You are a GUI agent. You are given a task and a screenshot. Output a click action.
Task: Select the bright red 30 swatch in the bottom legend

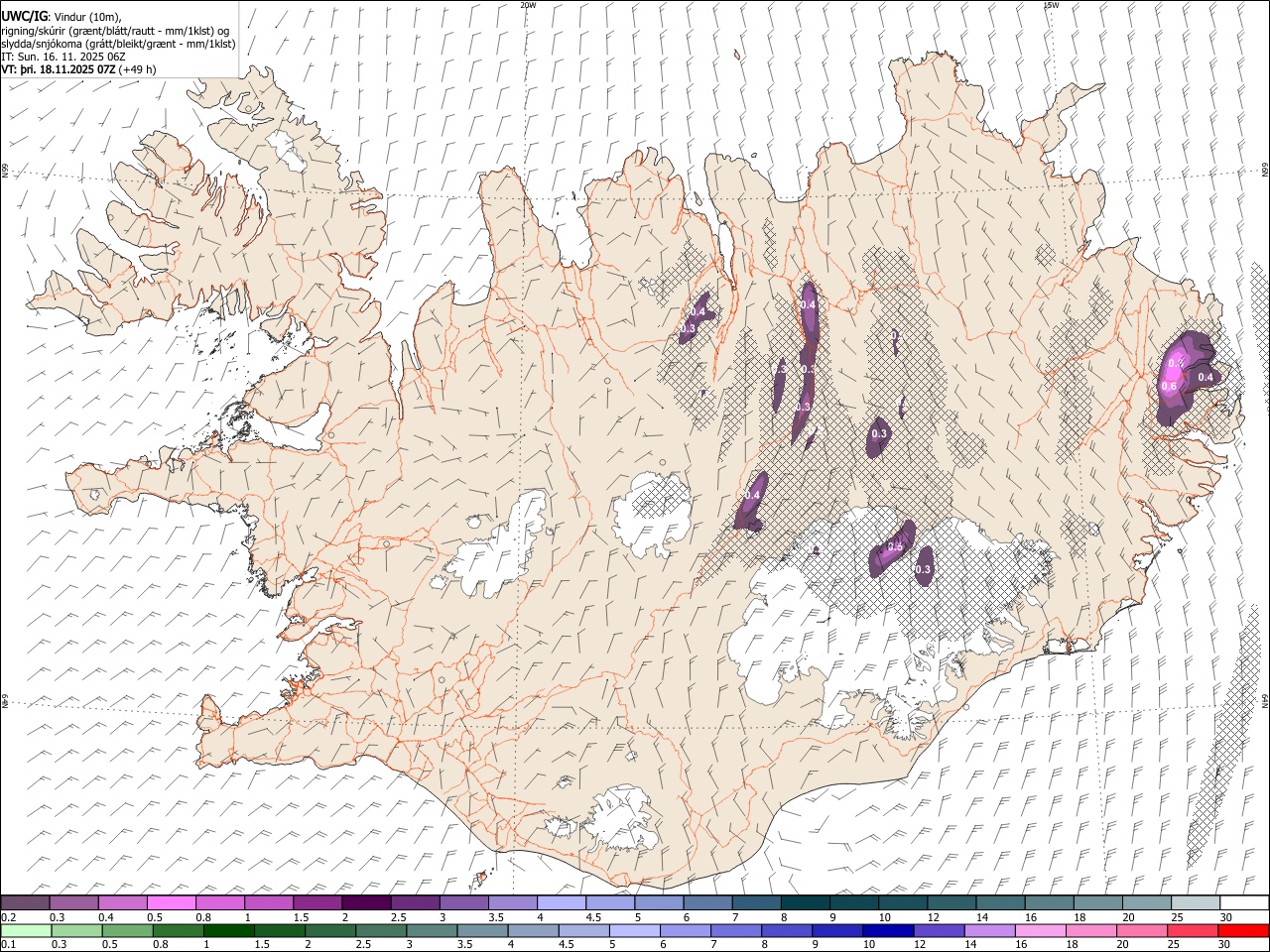click(1242, 931)
